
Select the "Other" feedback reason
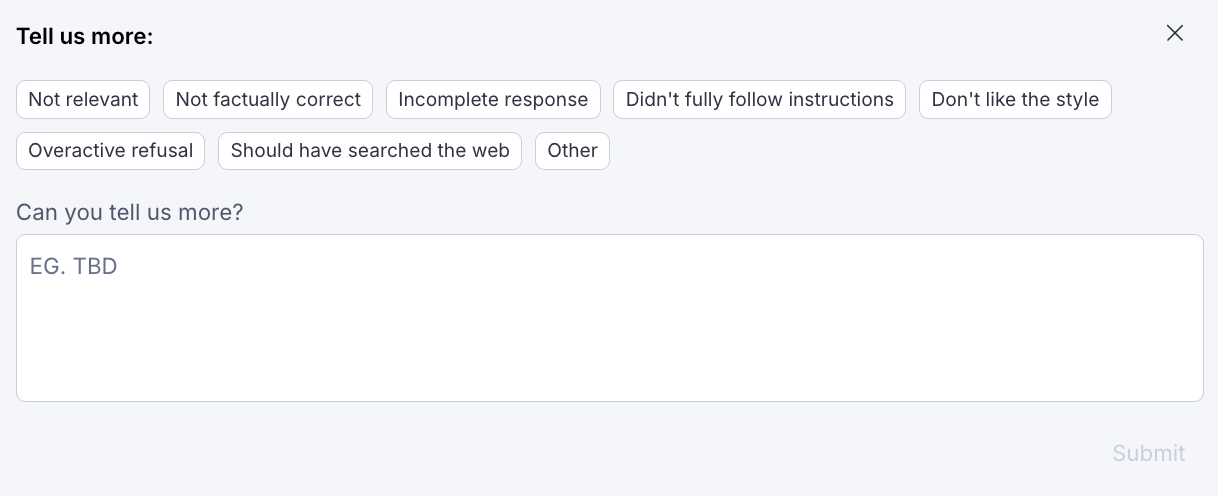point(572,151)
